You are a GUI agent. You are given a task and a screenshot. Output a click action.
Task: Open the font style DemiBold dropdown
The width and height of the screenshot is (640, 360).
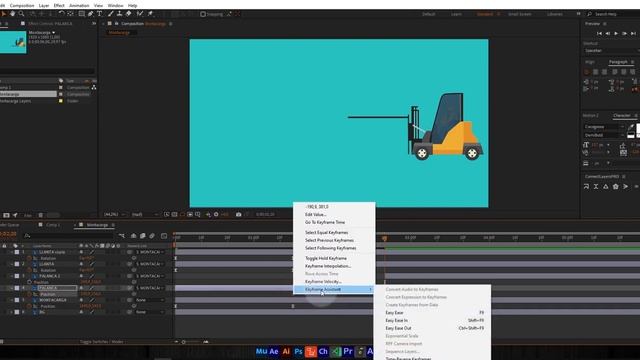[604, 135]
